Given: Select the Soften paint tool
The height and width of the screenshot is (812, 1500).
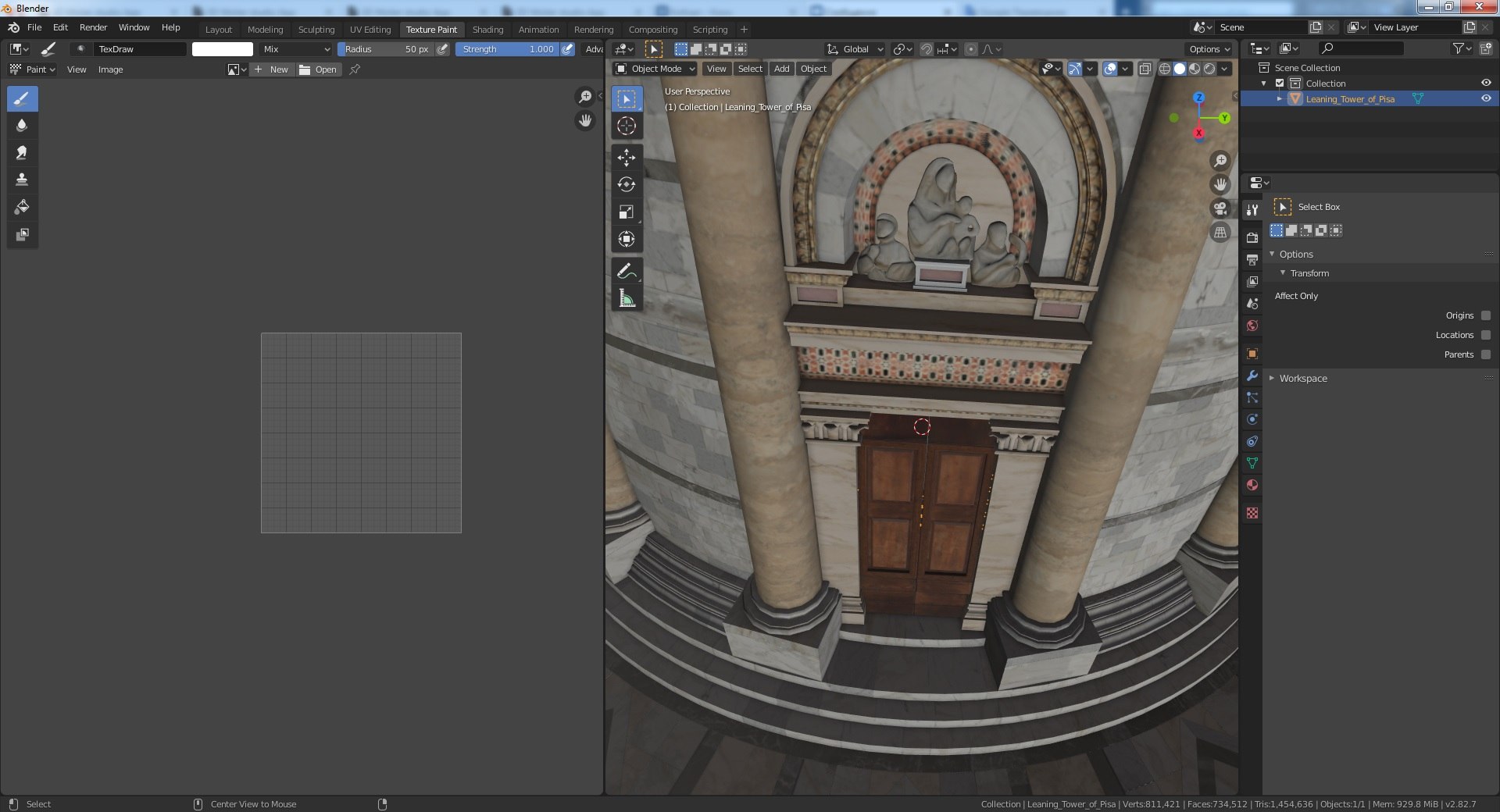Looking at the screenshot, I should 22,126.
